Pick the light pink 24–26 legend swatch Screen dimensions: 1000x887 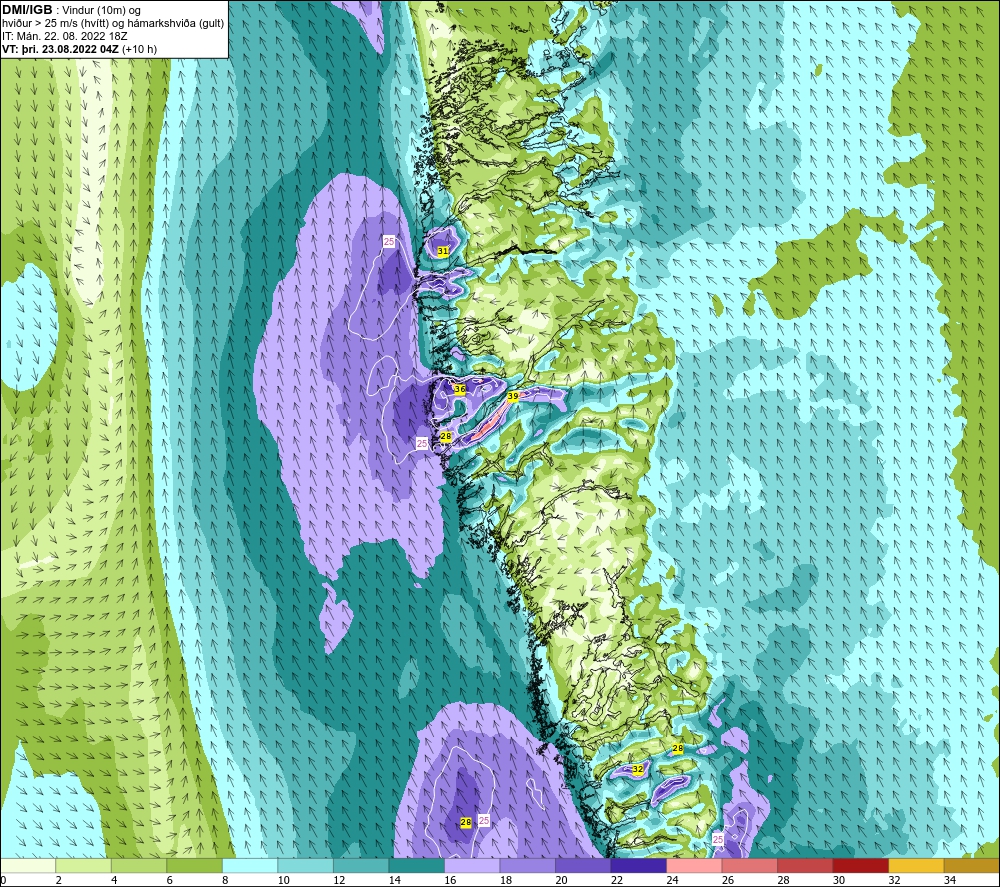[x=694, y=866]
